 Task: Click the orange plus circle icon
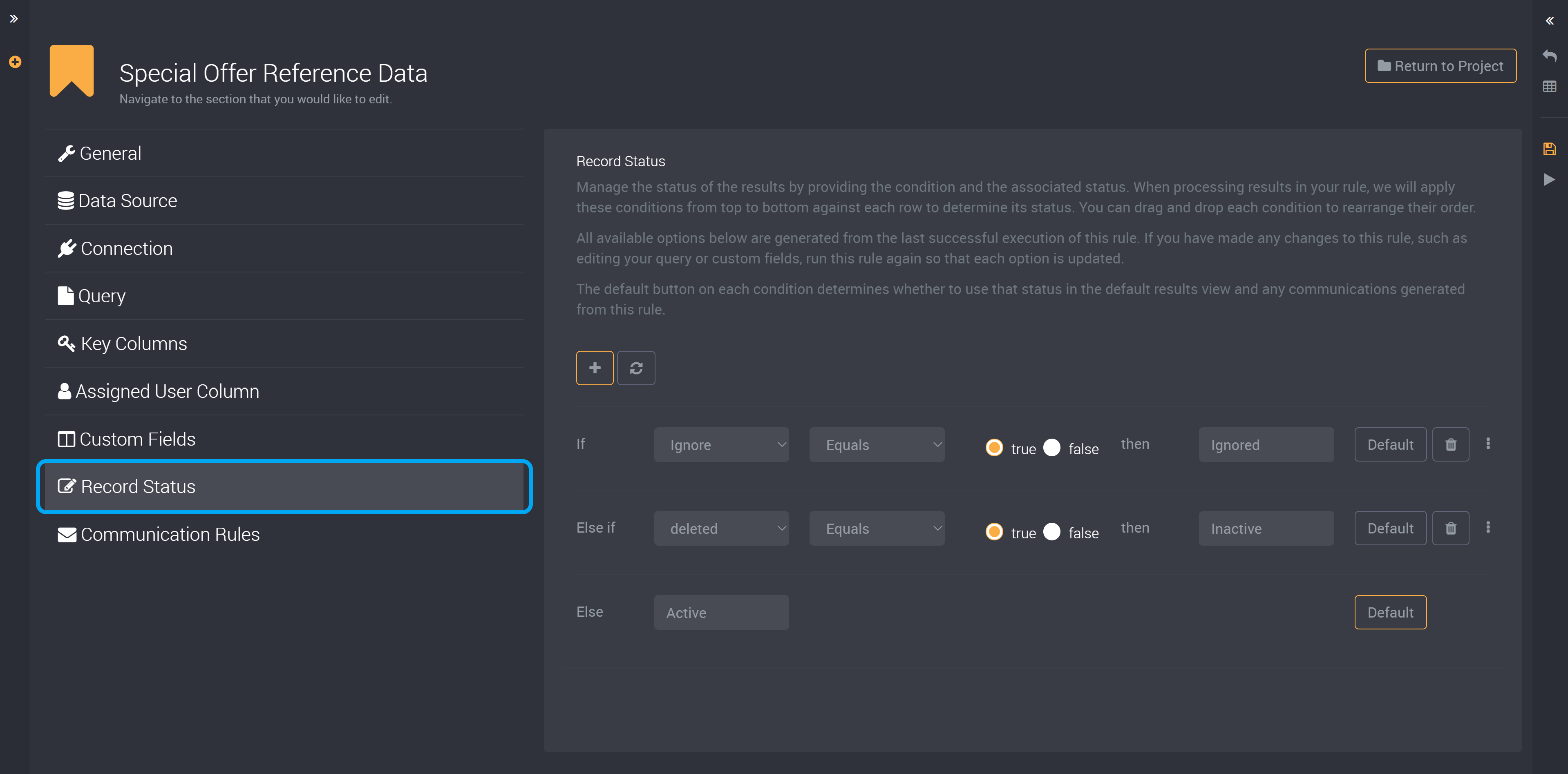pyautogui.click(x=15, y=61)
